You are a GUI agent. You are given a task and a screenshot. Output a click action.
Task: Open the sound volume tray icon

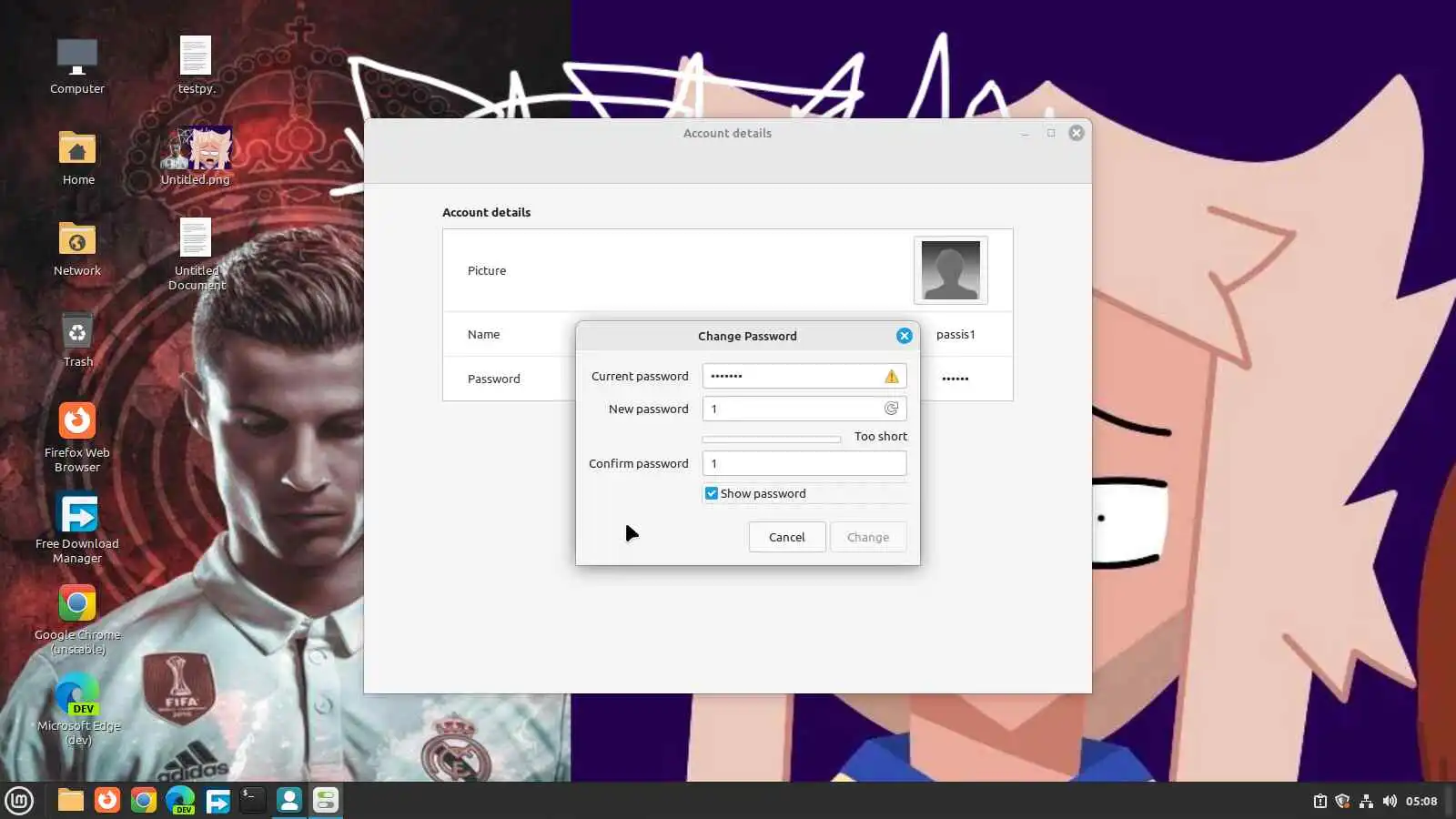tap(1390, 801)
